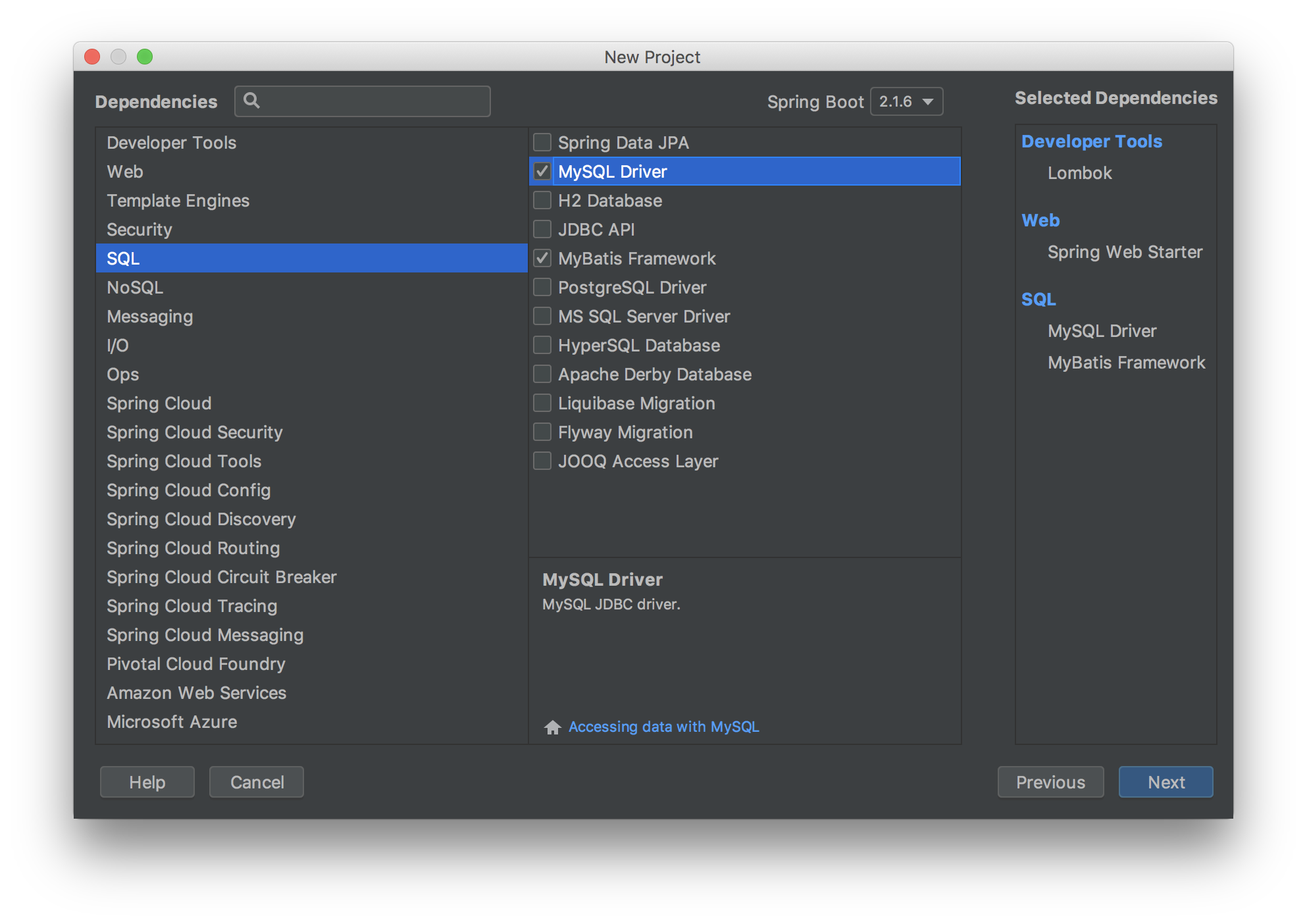Select Developer Tools category

[x=311, y=142]
